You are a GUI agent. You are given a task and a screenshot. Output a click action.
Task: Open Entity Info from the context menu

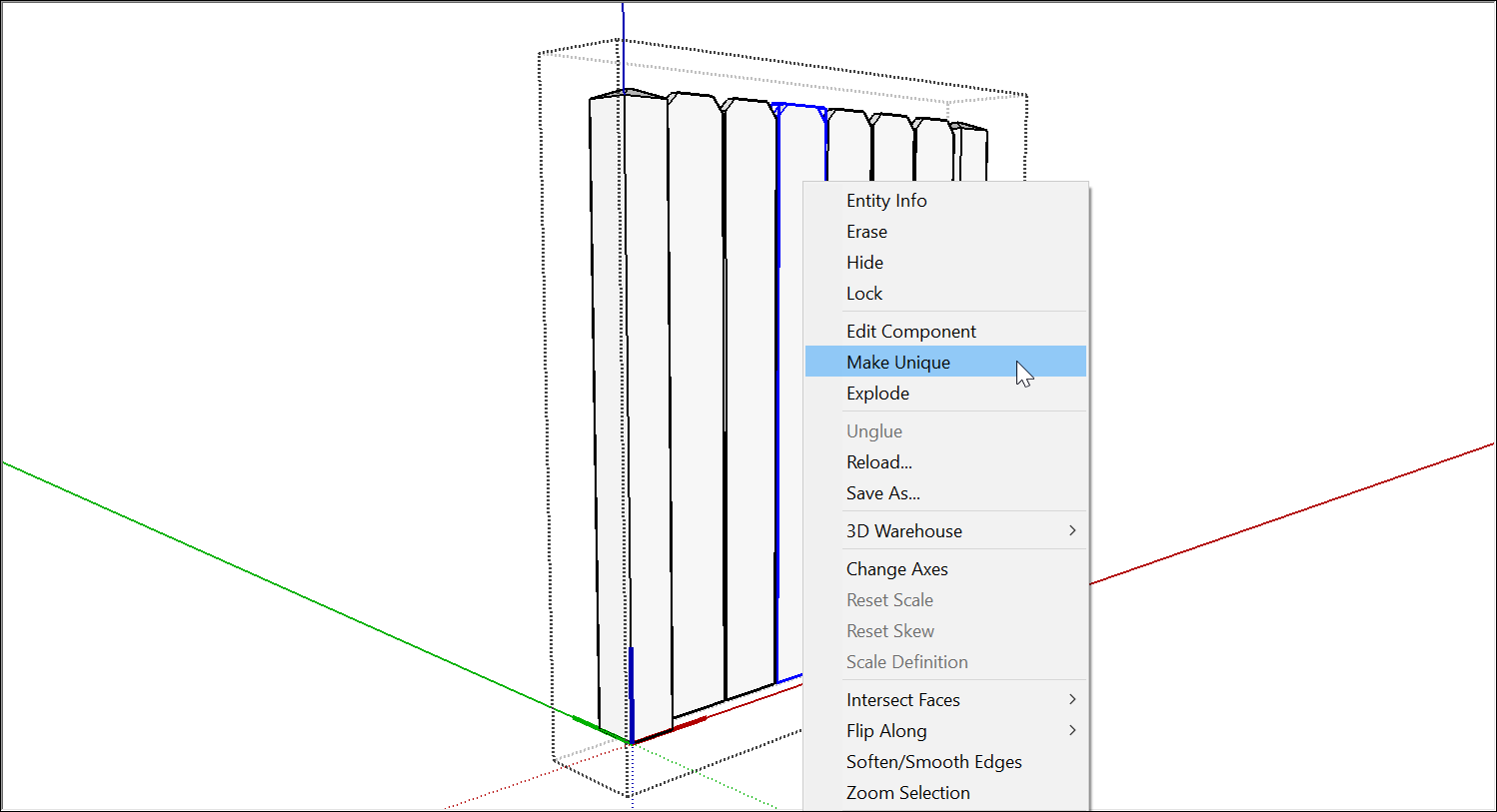886,200
